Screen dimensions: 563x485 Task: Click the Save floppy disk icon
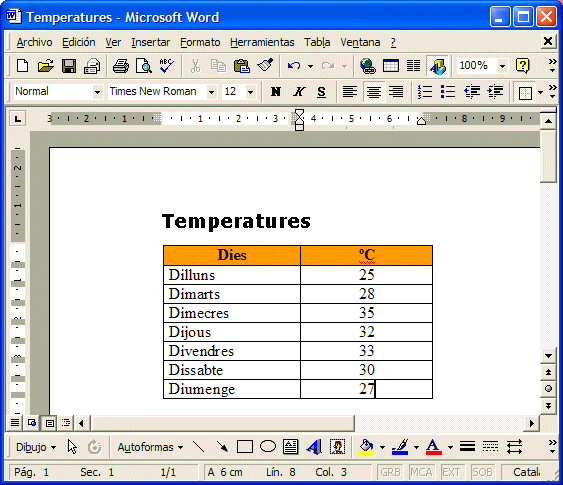tap(69, 66)
